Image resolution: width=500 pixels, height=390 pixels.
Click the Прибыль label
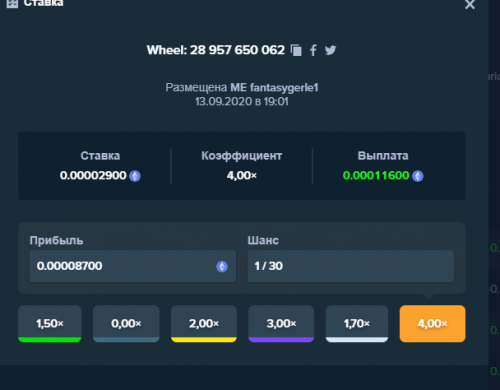pos(56,240)
